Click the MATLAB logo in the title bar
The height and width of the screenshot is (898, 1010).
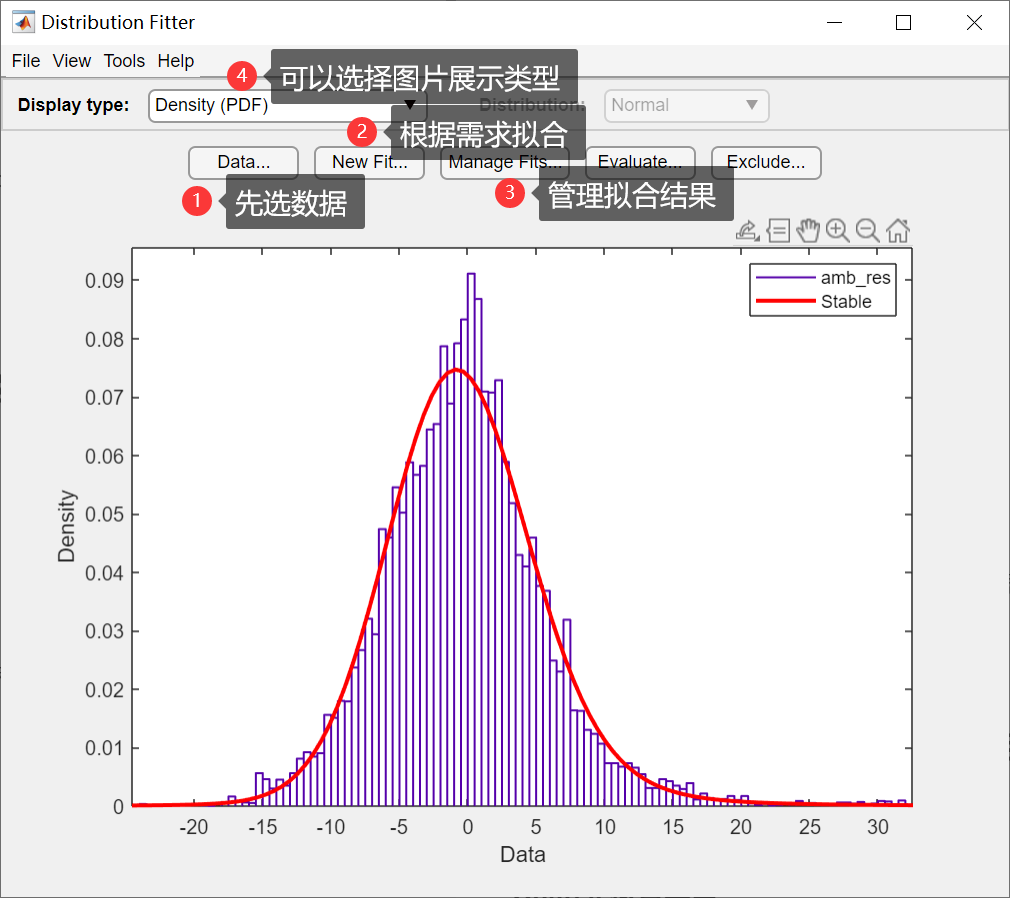pyautogui.click(x=23, y=22)
